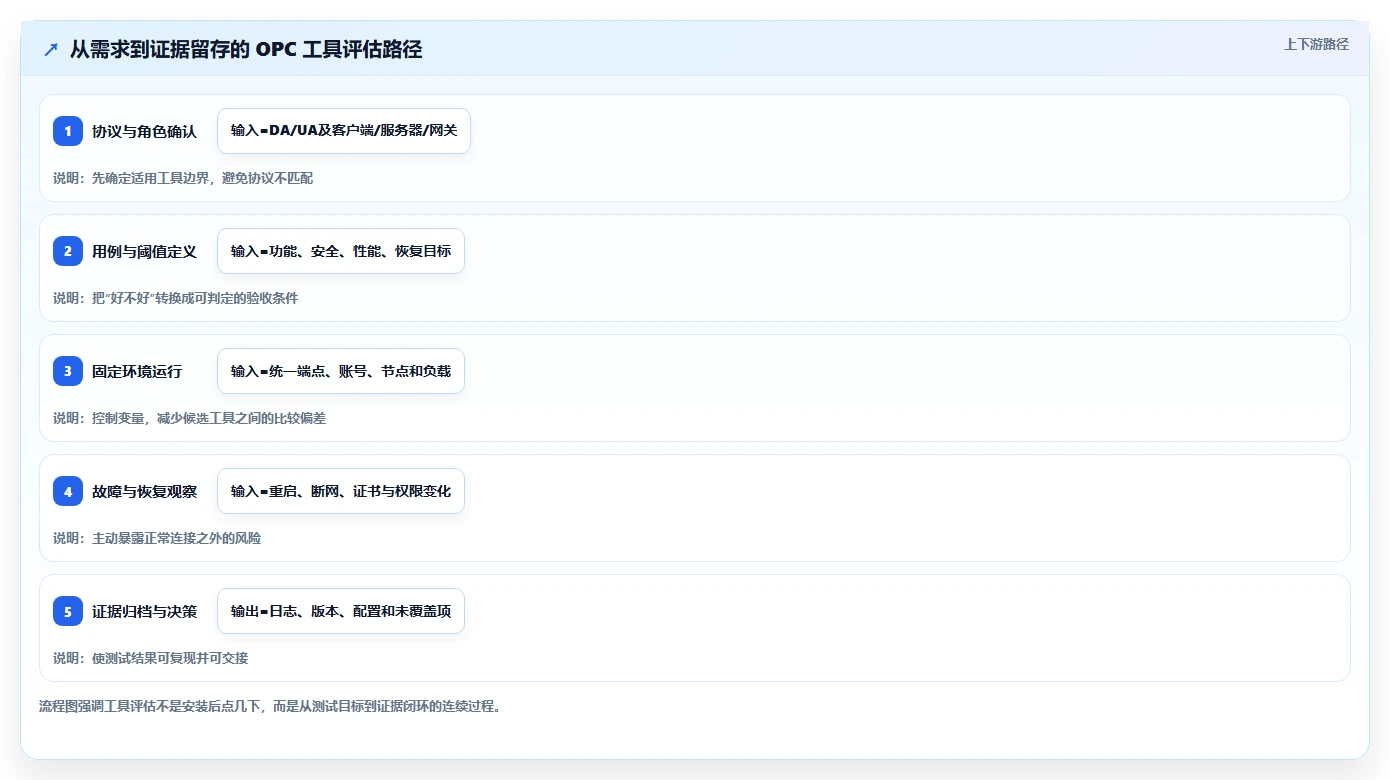Click the 输入=重启、断网、证书与权限变化 box
Viewport: 1390px width, 780px height.
click(341, 491)
